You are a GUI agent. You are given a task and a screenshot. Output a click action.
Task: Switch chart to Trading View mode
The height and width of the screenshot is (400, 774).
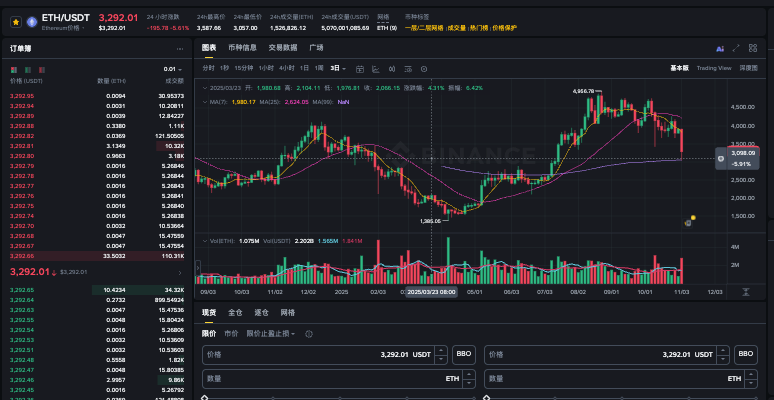click(713, 68)
